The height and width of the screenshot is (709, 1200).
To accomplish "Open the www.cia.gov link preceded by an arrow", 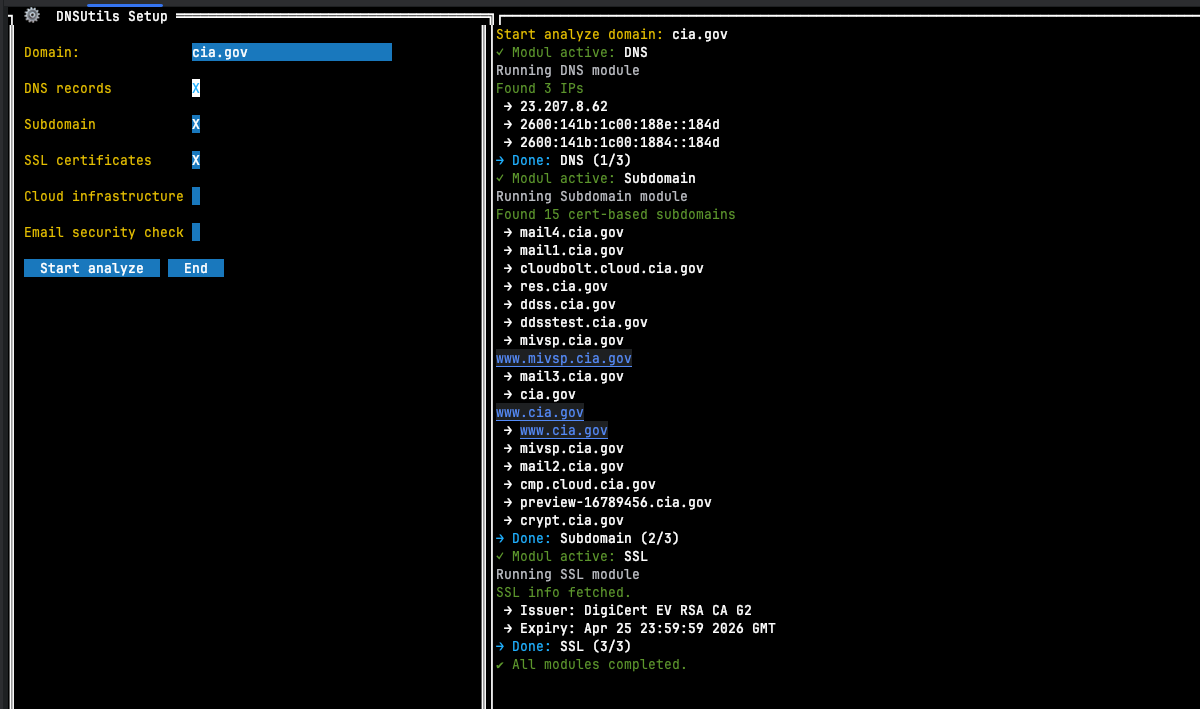I will pyautogui.click(x=564, y=430).
